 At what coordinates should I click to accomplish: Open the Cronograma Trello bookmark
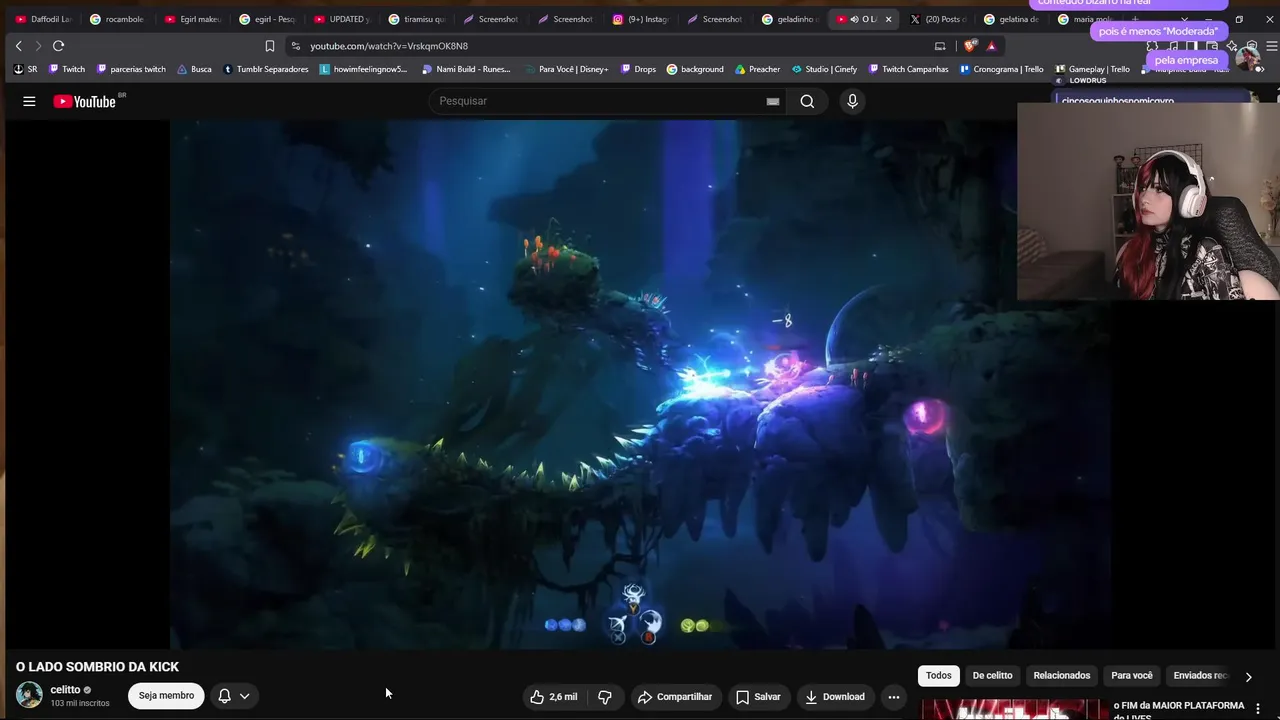(1002, 69)
